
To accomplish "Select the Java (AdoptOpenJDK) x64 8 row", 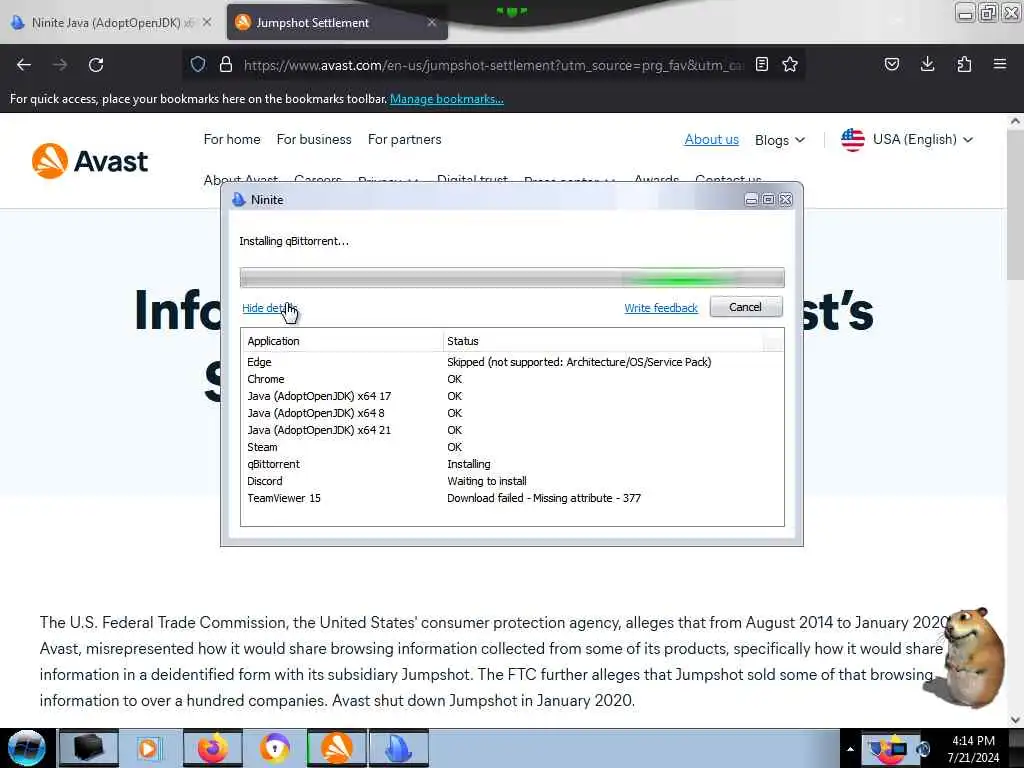I will click(x=512, y=413).
